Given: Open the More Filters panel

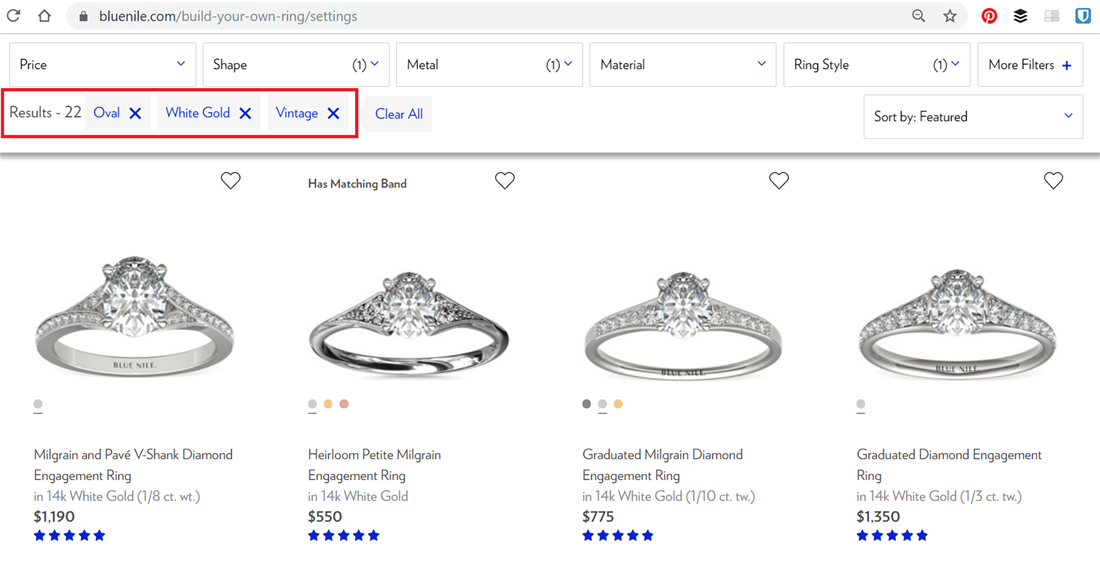Looking at the screenshot, I should point(1031,65).
